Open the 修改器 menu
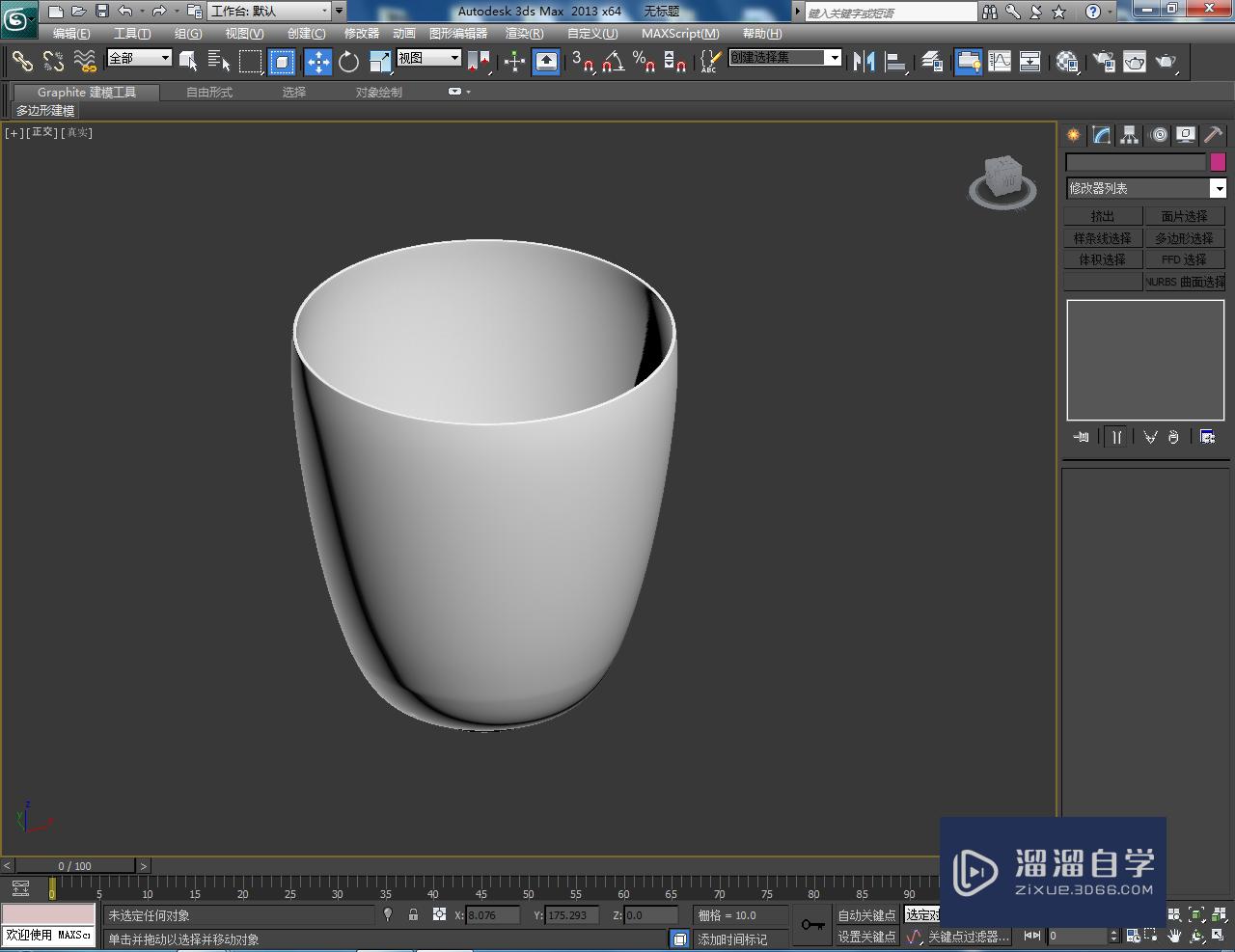The height and width of the screenshot is (952, 1235). (x=362, y=33)
